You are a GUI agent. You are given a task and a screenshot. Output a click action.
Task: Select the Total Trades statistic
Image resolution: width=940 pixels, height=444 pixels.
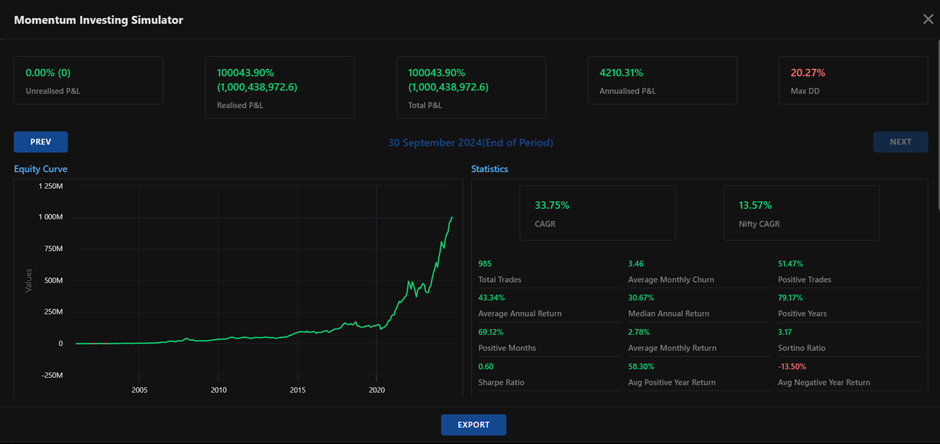point(502,272)
